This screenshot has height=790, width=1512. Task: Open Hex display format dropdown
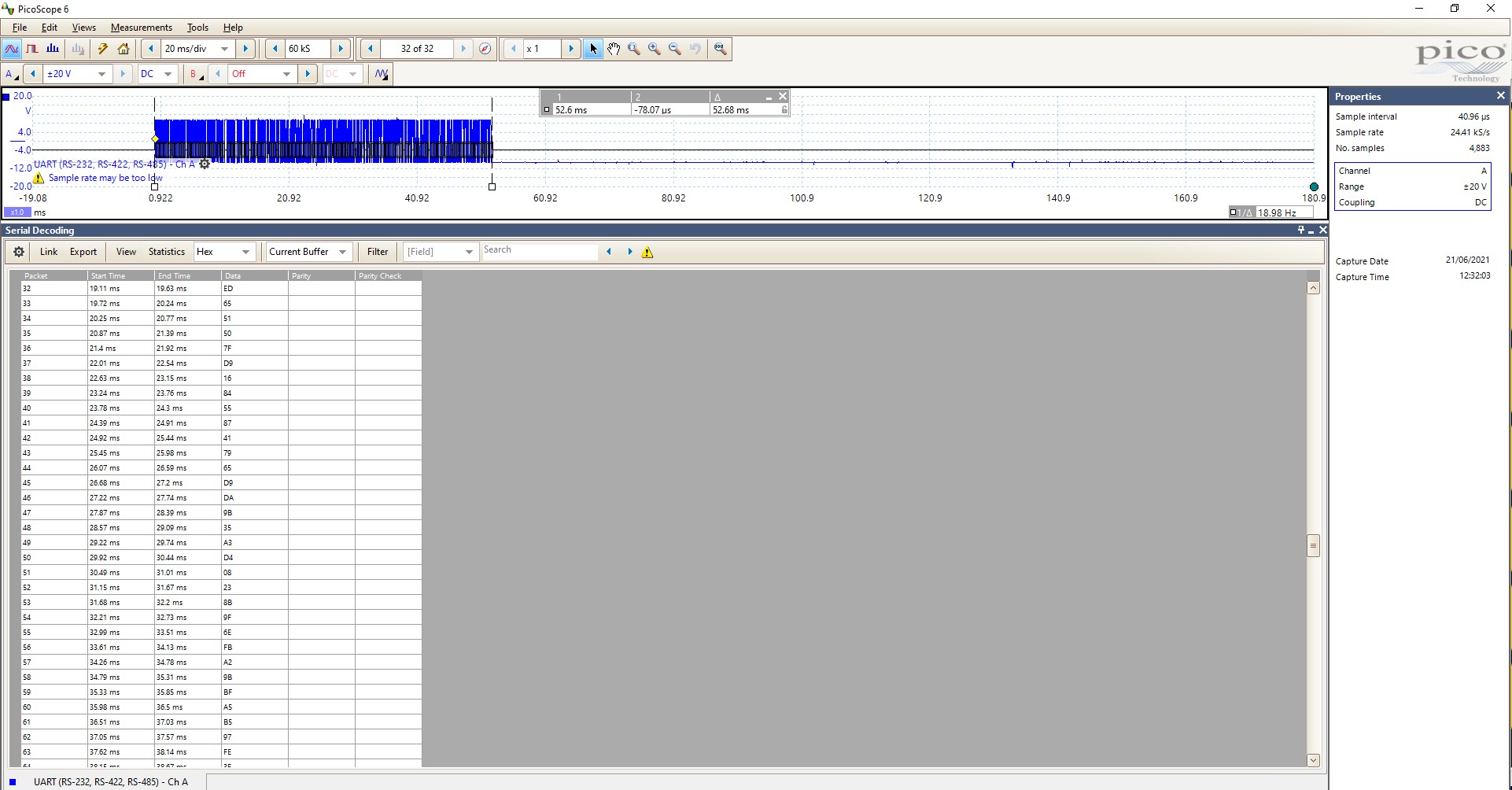pos(245,252)
